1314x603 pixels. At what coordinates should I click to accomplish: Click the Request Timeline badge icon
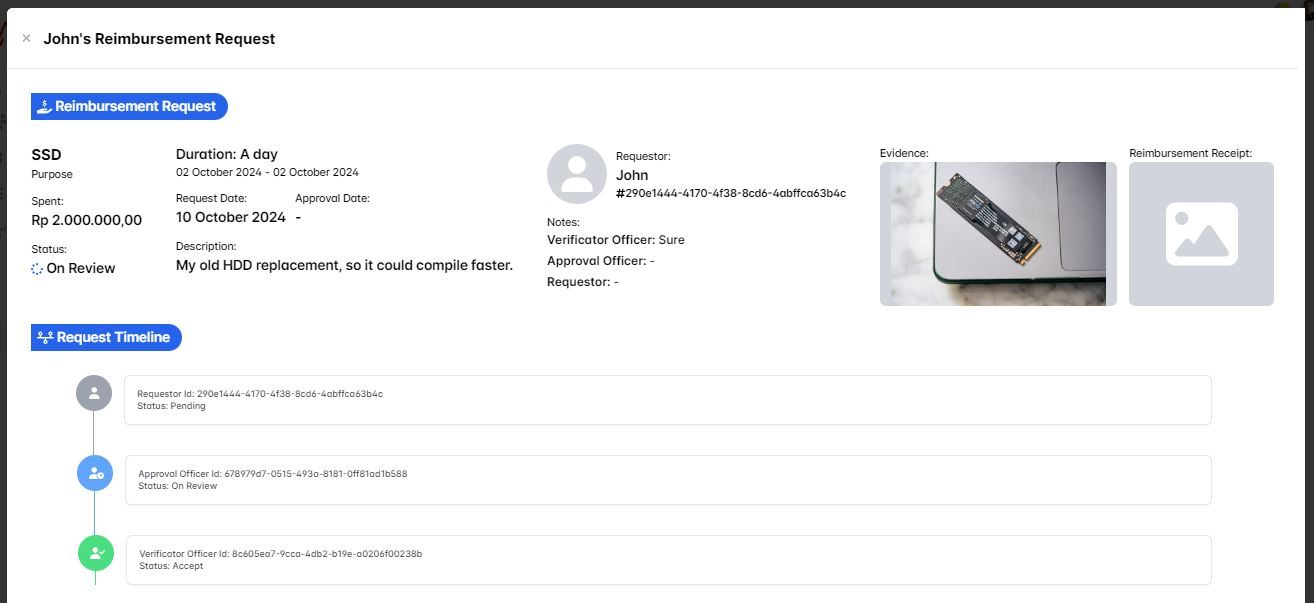(x=46, y=338)
